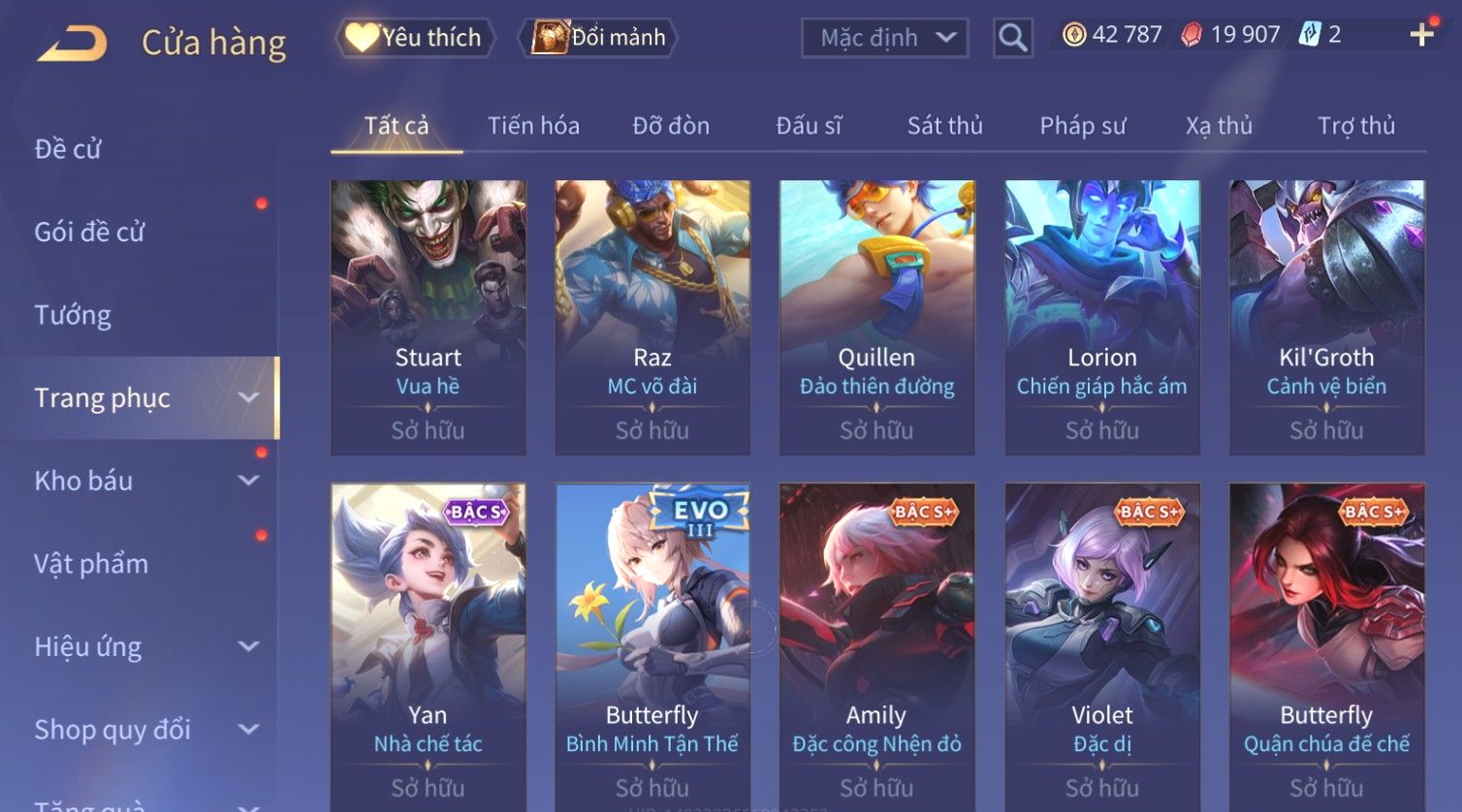This screenshot has width=1462, height=812.
Task: Open the Violet Đặc dị skin card
Action: pos(1102,646)
